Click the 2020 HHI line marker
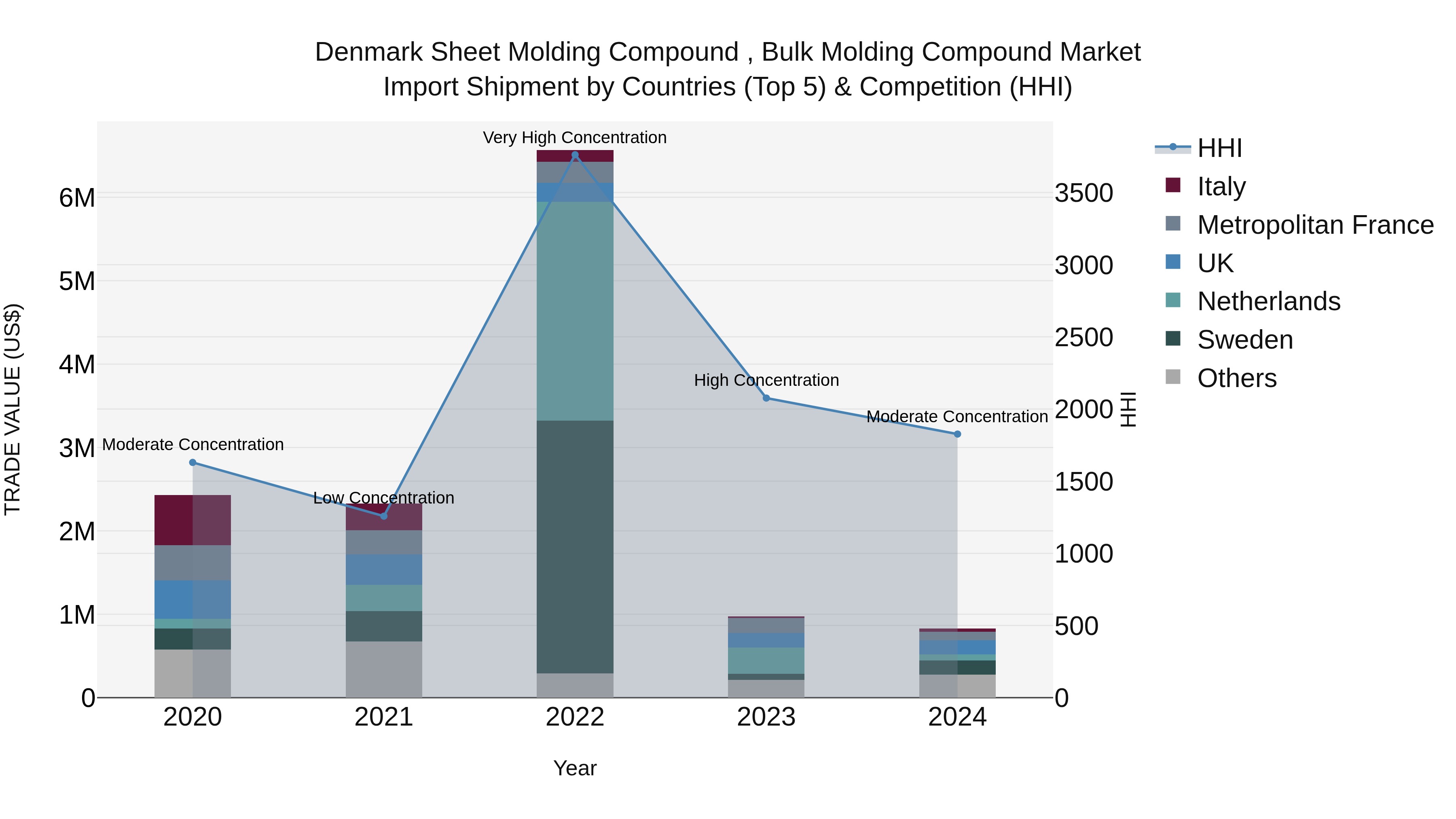This screenshot has height=819, width=1456. (x=193, y=462)
